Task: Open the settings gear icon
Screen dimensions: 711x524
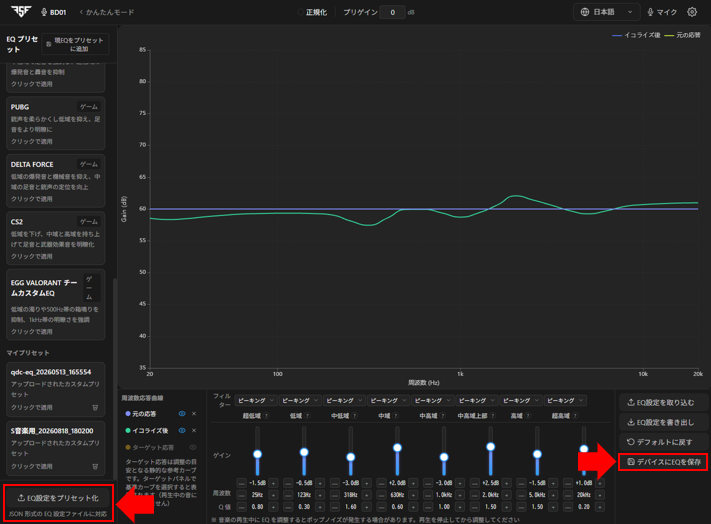Action: click(x=692, y=12)
